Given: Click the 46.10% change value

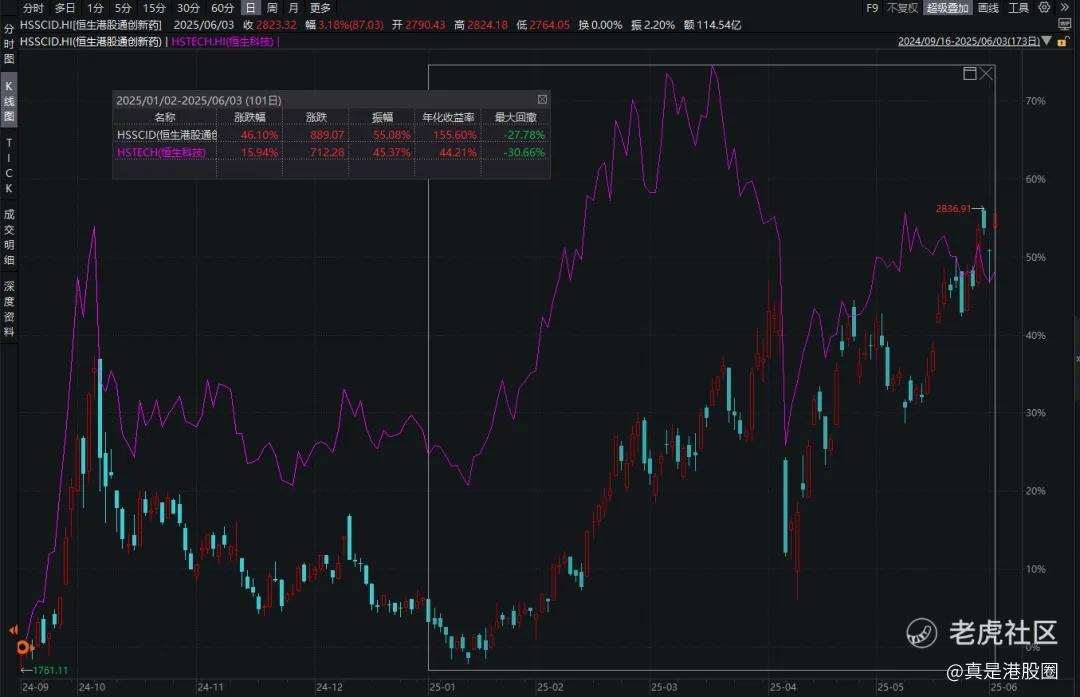Looking at the screenshot, I should point(259,135).
